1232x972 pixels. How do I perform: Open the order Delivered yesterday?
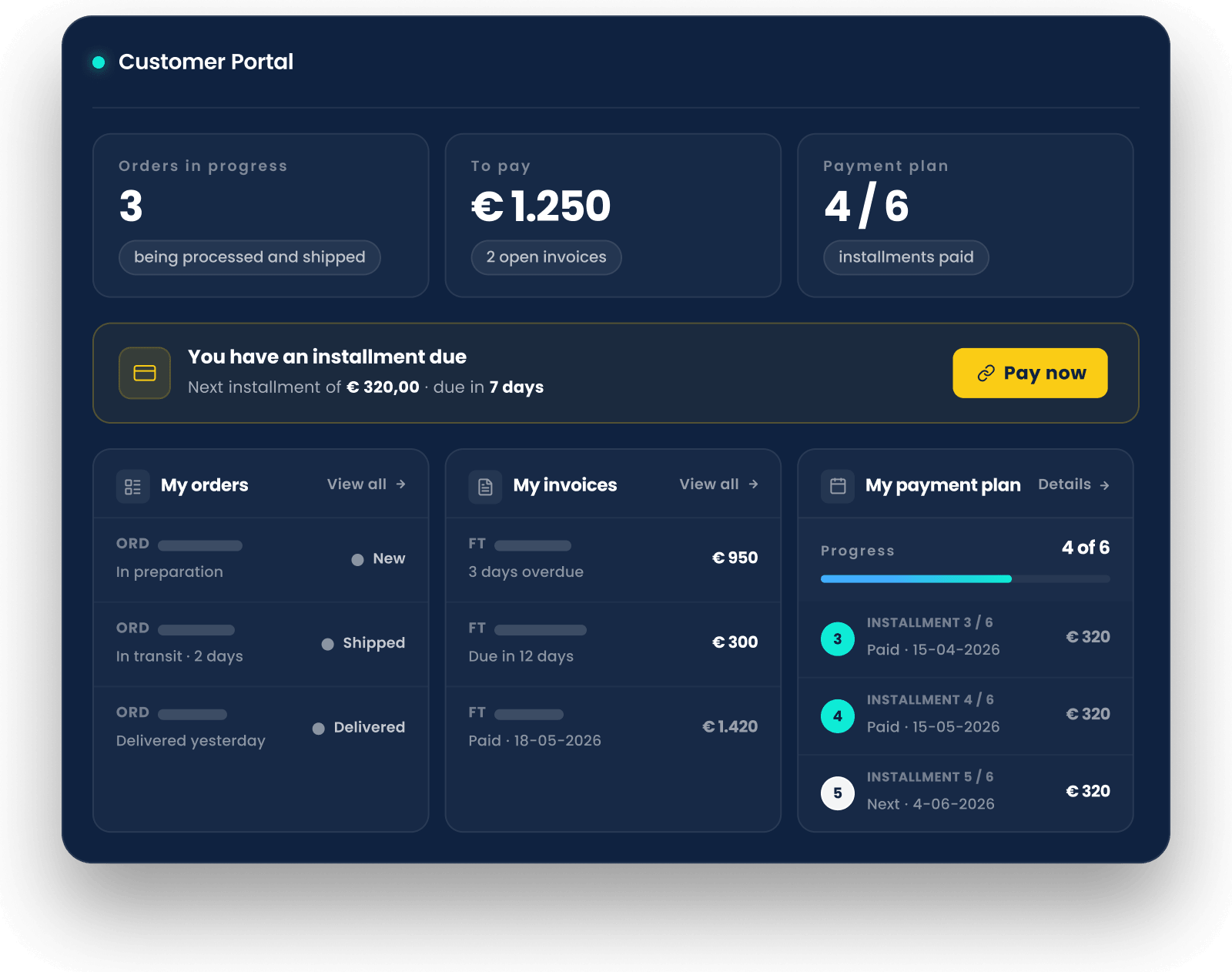tap(261, 728)
